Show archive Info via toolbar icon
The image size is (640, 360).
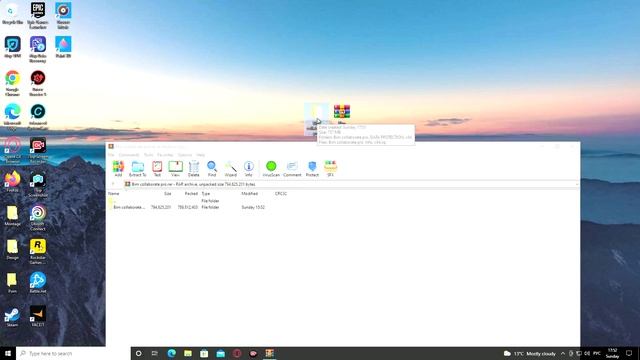pyautogui.click(x=249, y=169)
